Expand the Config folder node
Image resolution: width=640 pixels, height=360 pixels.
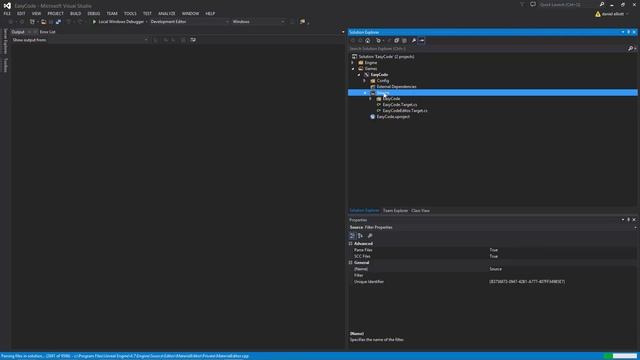[365, 81]
